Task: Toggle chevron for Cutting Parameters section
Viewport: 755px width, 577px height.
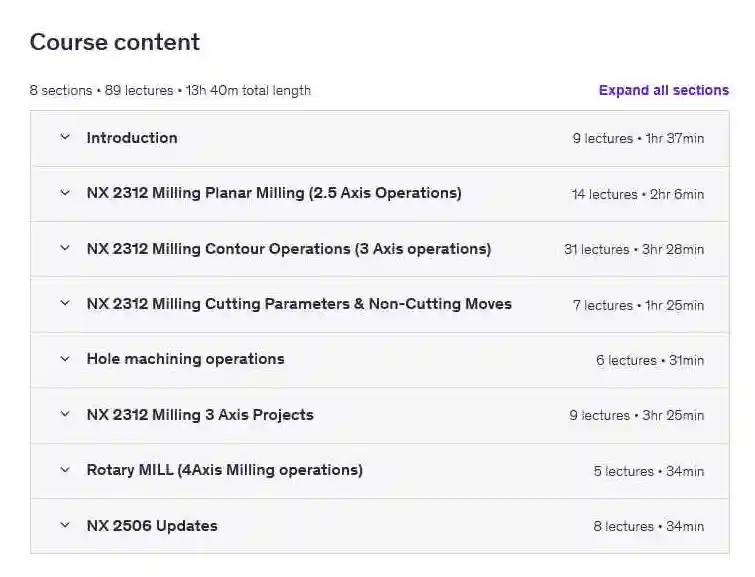Action: coord(65,304)
